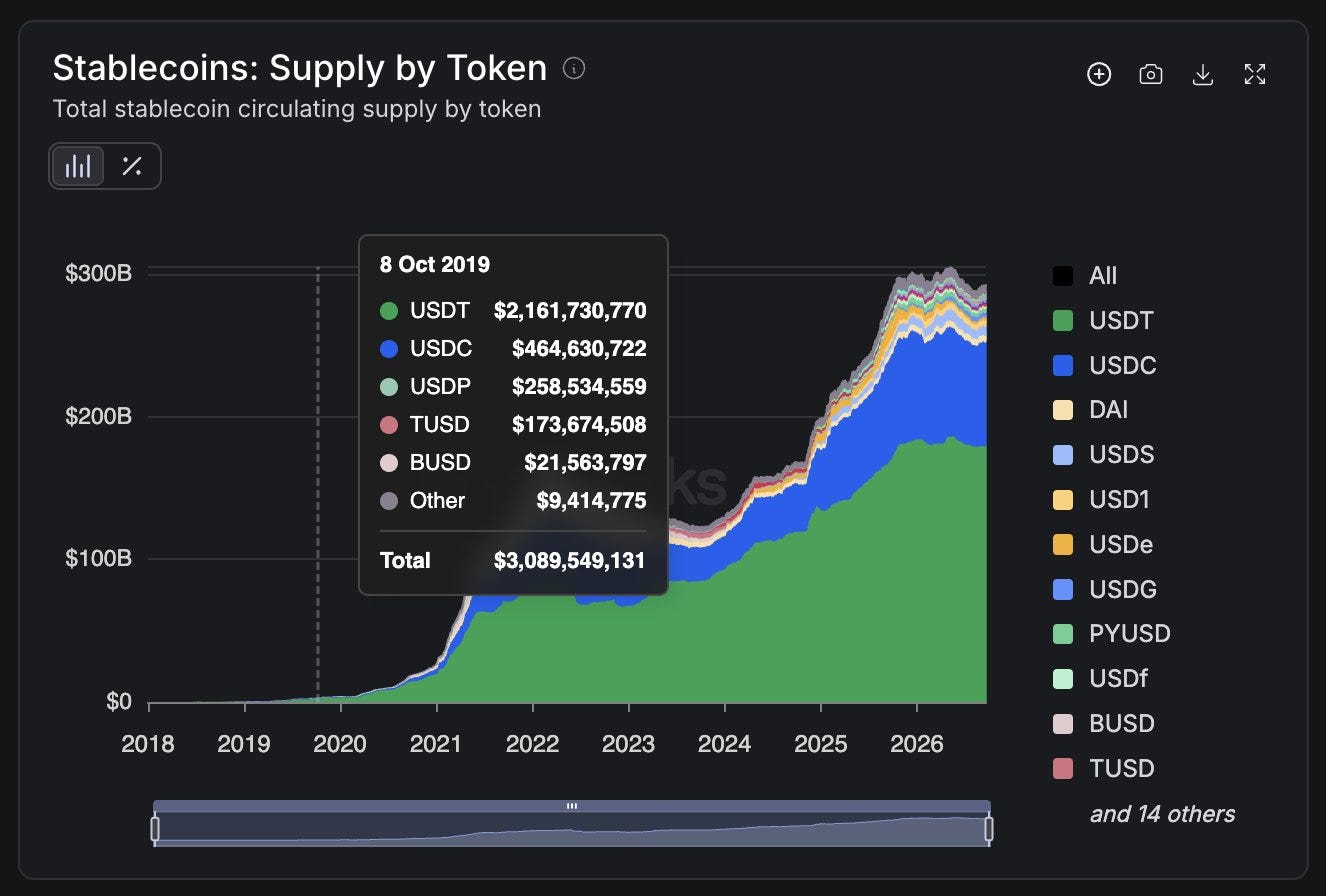Toggle PYUSD series in the legend

(1111, 634)
